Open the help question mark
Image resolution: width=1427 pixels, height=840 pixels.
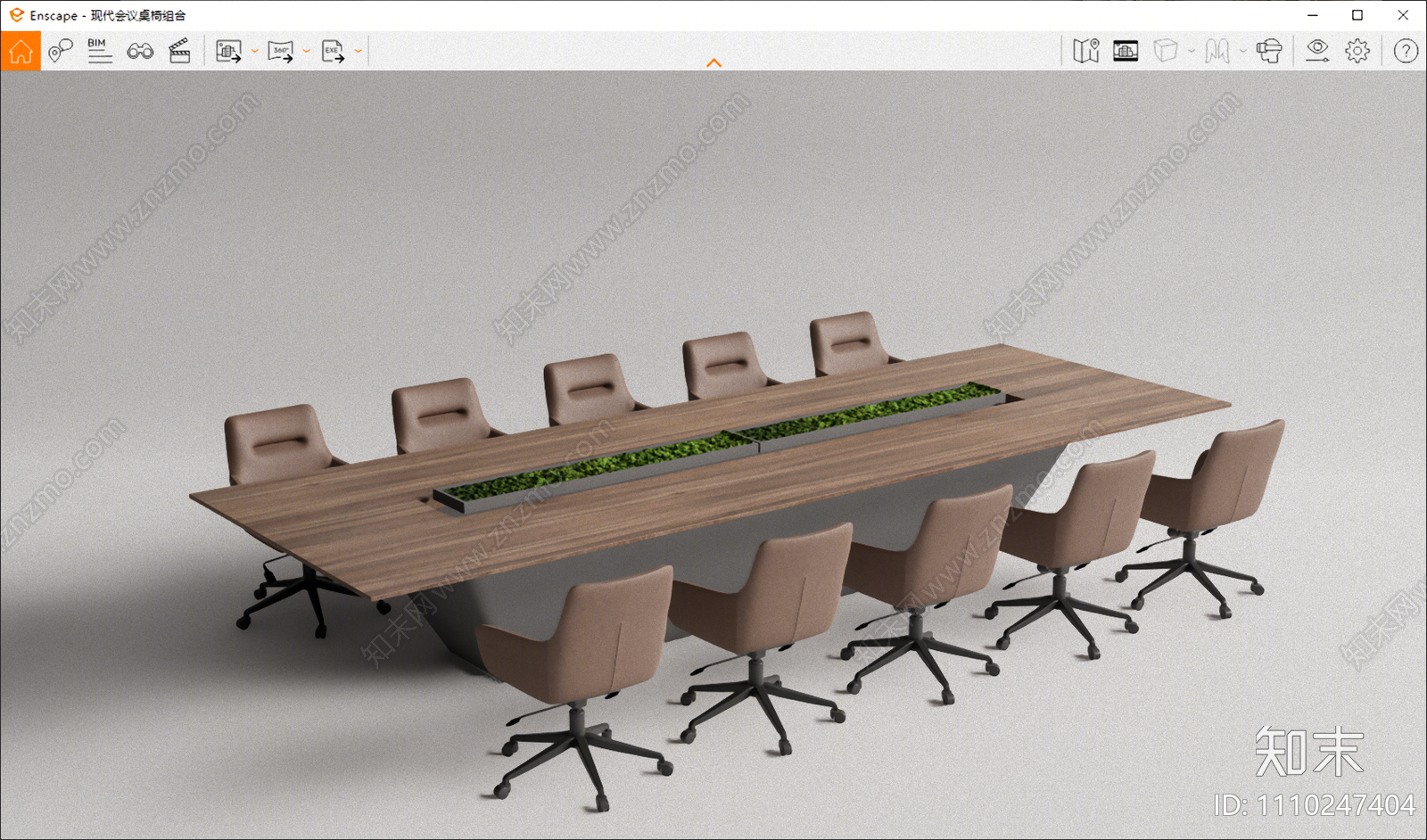tap(1406, 51)
